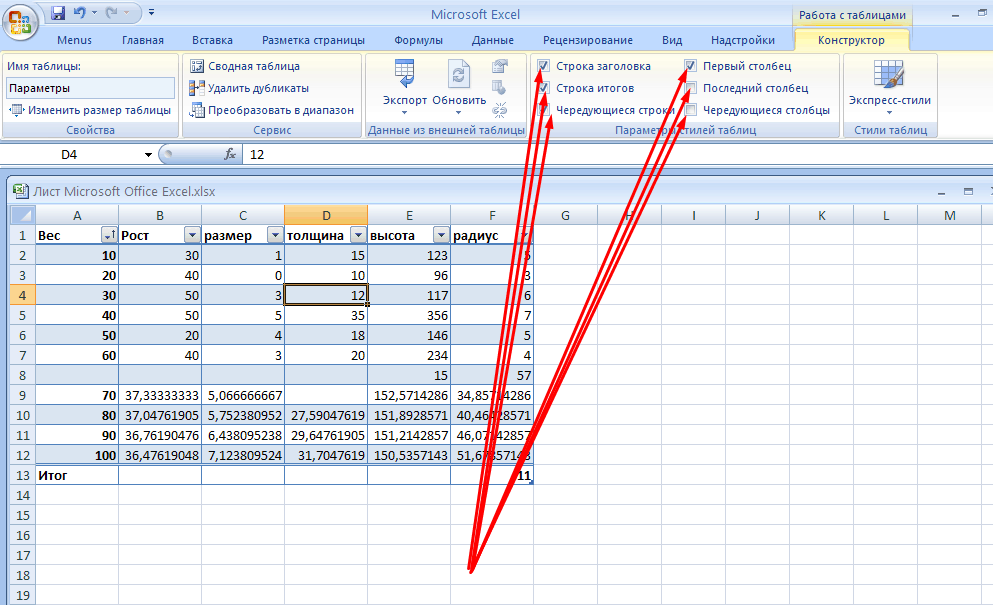Undo the last action
993x605 pixels.
click(x=79, y=13)
